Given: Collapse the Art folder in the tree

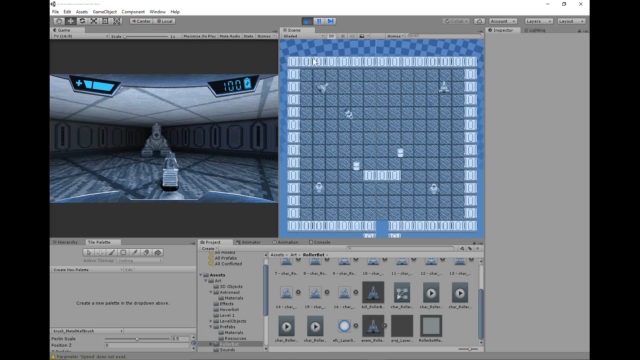Looking at the screenshot, I should pos(206,281).
